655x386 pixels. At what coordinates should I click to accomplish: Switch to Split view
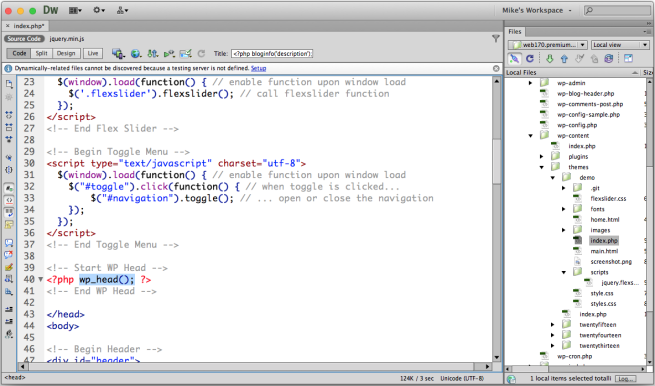click(x=41, y=53)
